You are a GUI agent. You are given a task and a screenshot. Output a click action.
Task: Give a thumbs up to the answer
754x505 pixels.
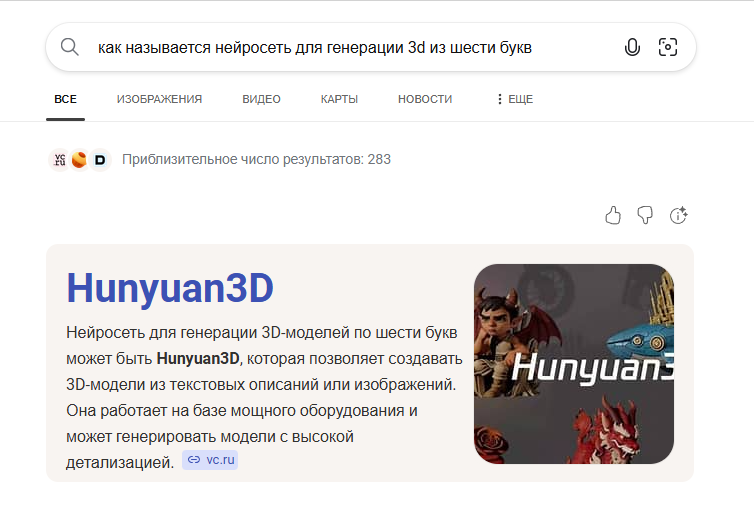[613, 215]
